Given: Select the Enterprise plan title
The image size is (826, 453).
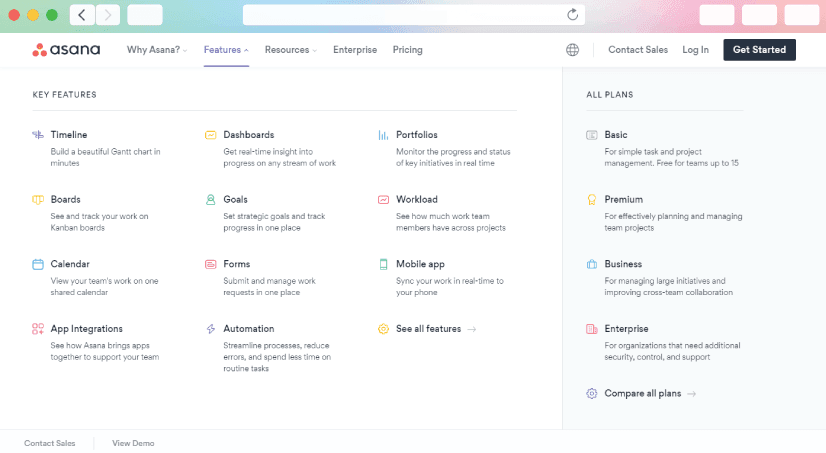Looking at the screenshot, I should point(626,329).
